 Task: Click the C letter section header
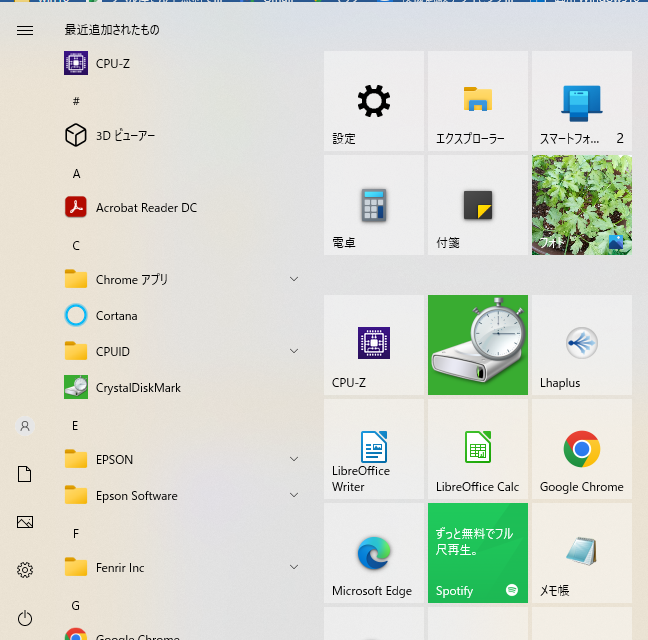coord(76,245)
